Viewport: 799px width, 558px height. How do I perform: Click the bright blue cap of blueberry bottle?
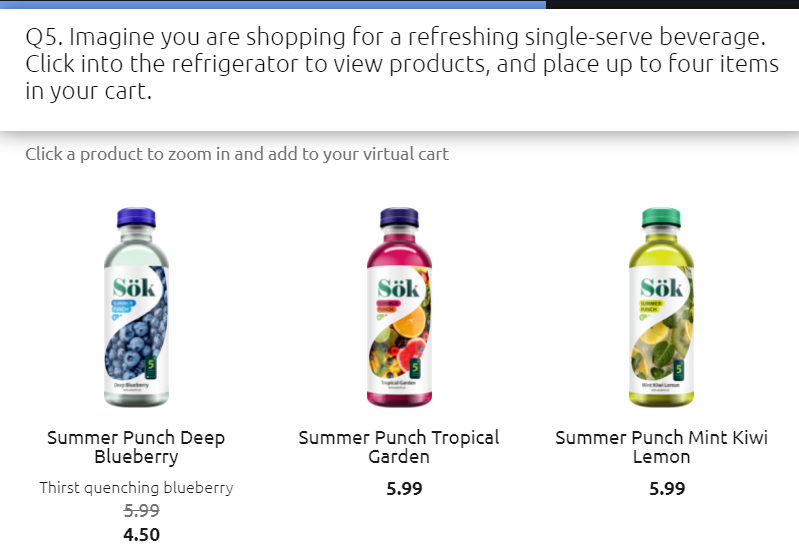coord(136,217)
